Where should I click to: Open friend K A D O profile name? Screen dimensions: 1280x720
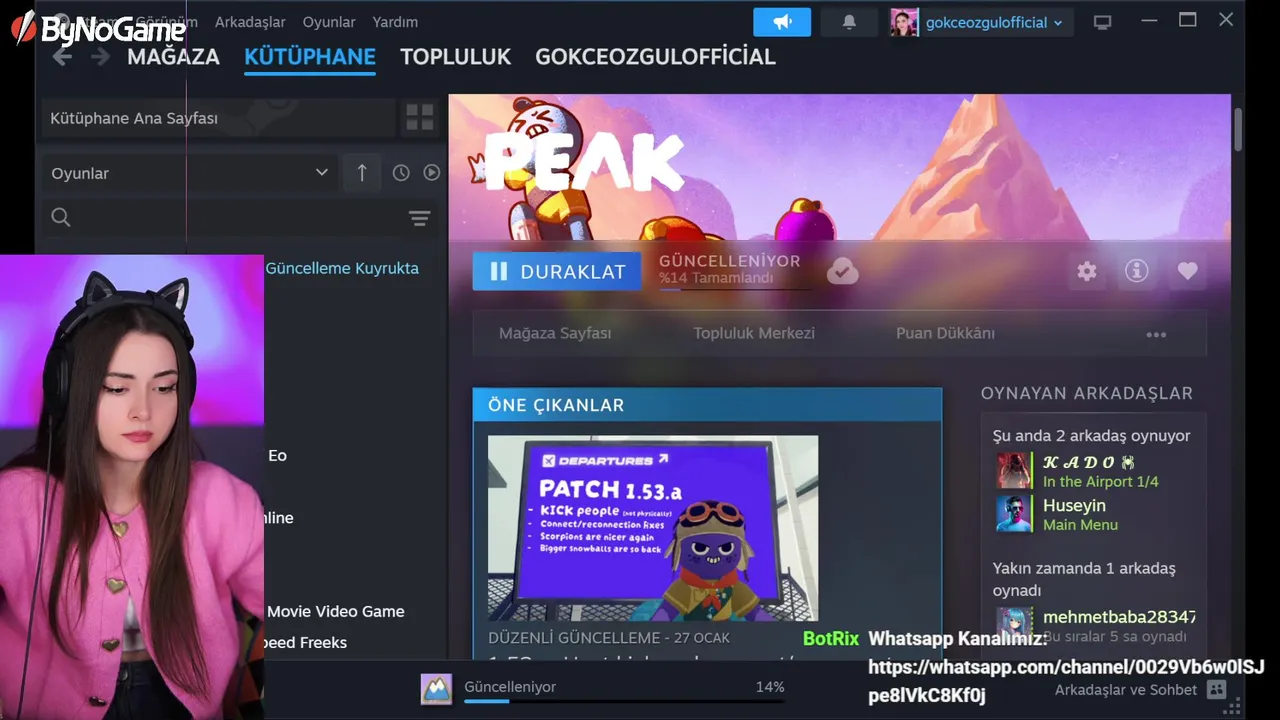point(1089,462)
